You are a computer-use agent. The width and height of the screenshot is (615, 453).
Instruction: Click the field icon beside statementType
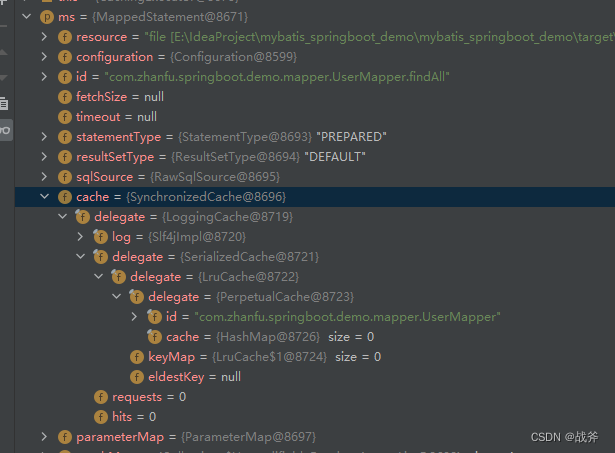click(65, 137)
